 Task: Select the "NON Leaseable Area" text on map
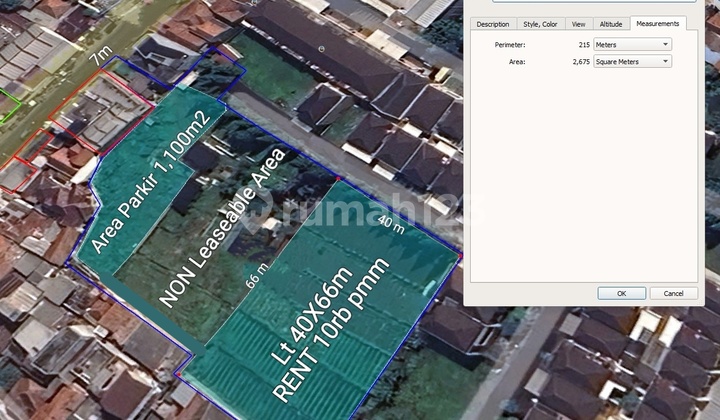click(223, 227)
